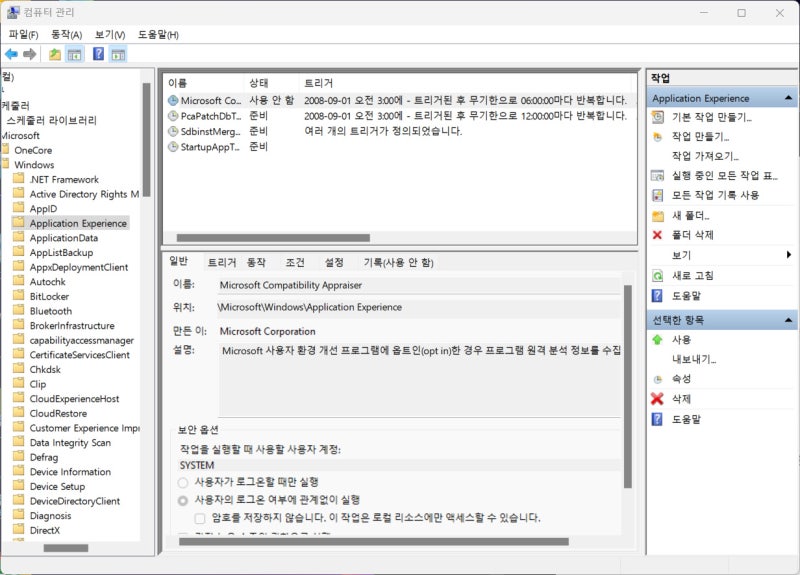Viewport: 800px width, 575px height.
Task: Toggle 암호를 저장하지 않습니다 checkbox
Action: pos(200,518)
